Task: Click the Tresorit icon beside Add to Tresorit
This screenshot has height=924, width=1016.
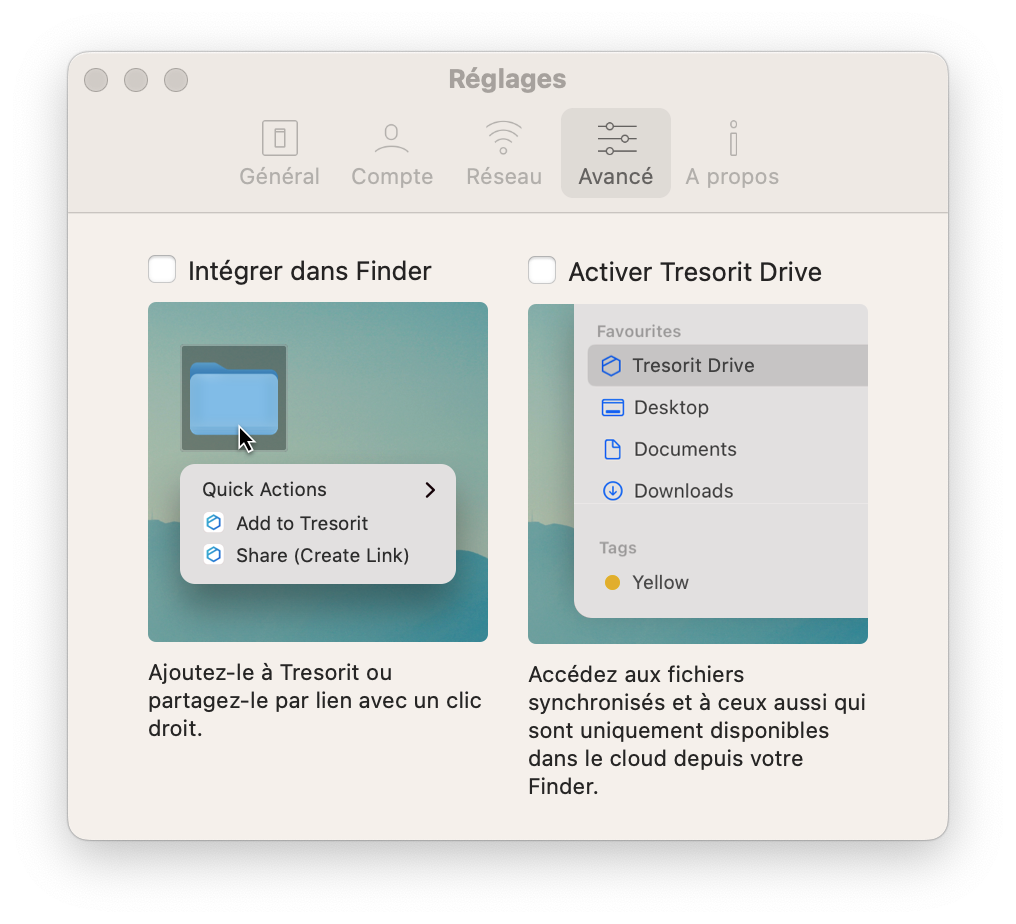Action: tap(213, 523)
